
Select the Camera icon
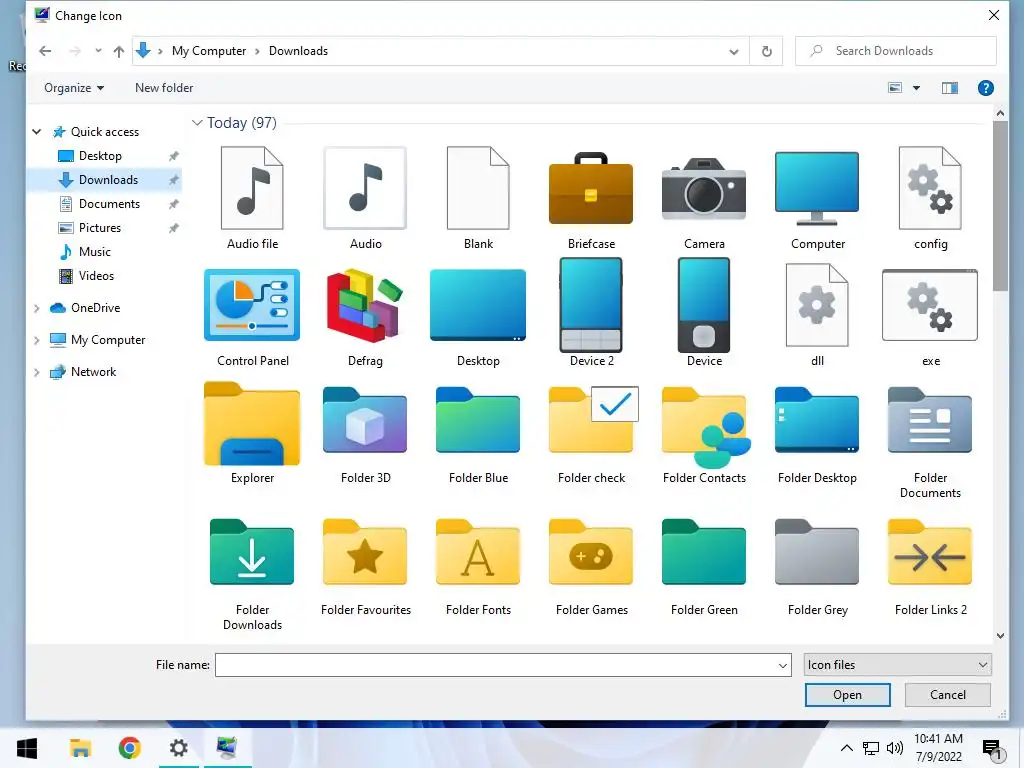point(704,188)
